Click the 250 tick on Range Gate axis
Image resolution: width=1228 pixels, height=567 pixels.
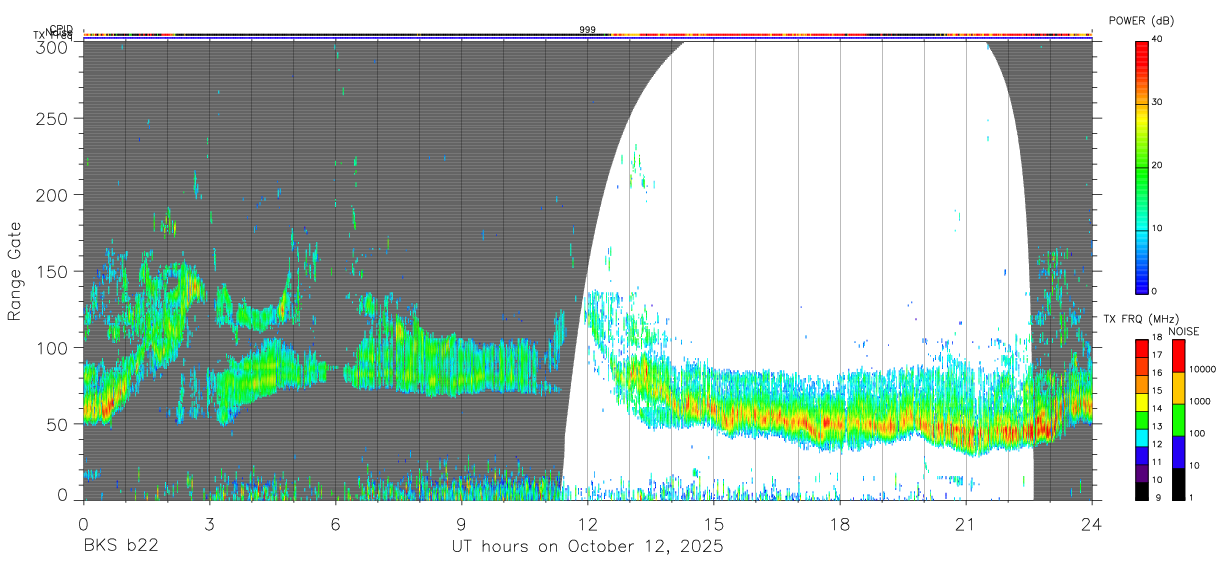(x=52, y=118)
